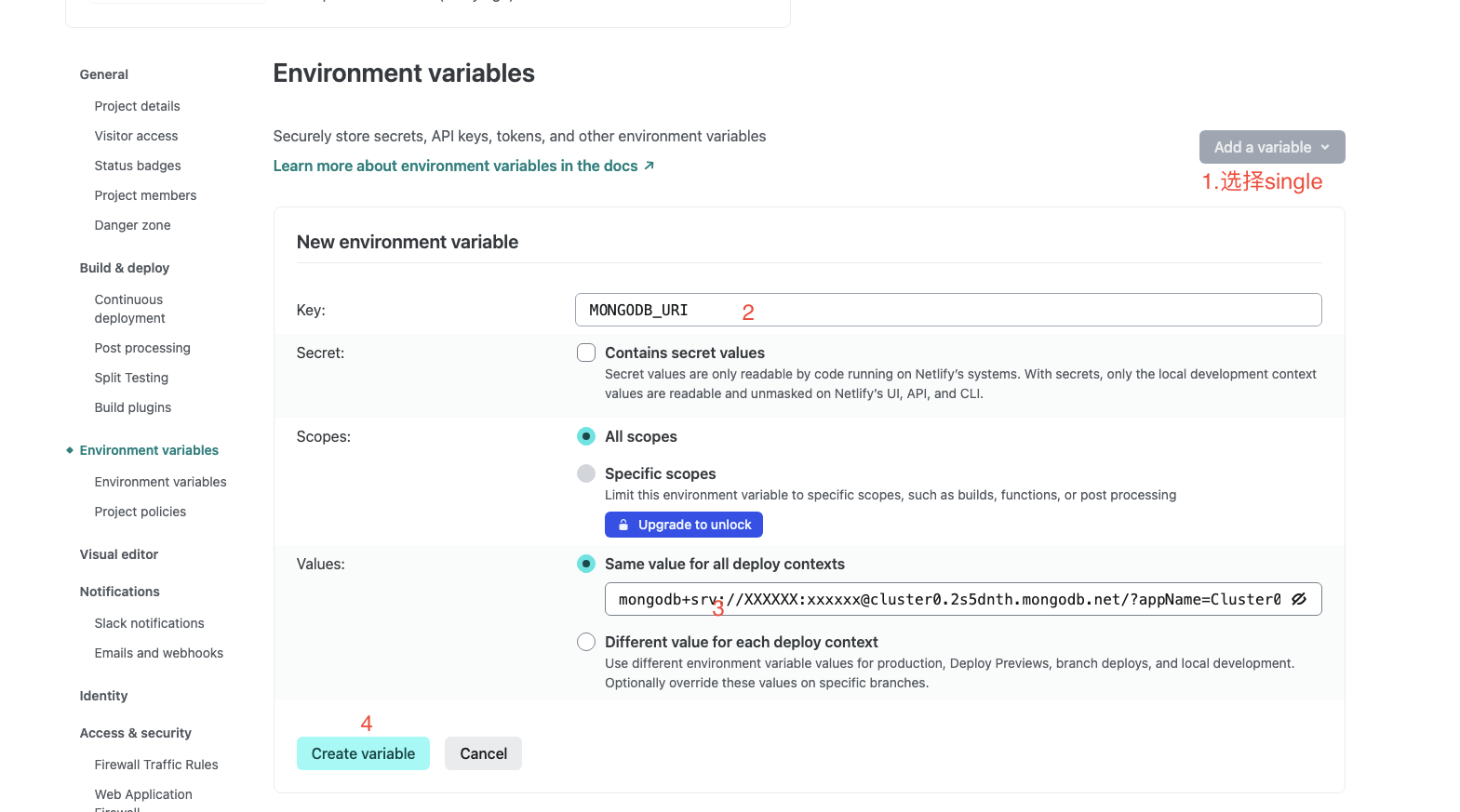Screen dimensions: 1460x812
Task: Click chevron on Add a variable button
Action: [x=1325, y=147]
